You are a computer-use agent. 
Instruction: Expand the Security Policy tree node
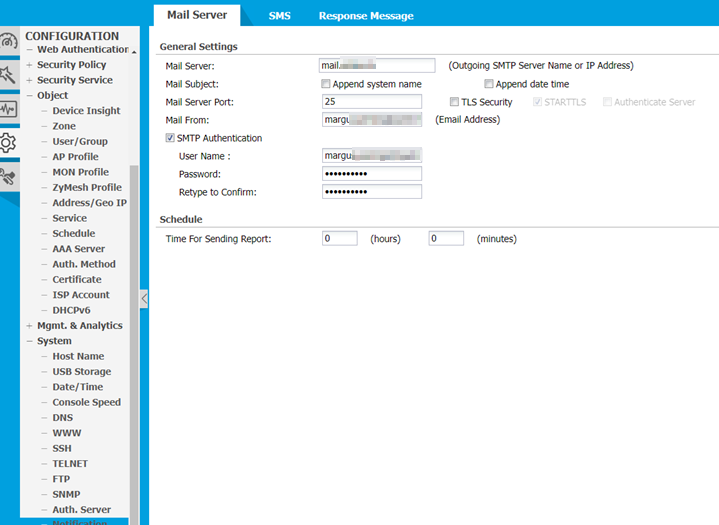(70, 65)
